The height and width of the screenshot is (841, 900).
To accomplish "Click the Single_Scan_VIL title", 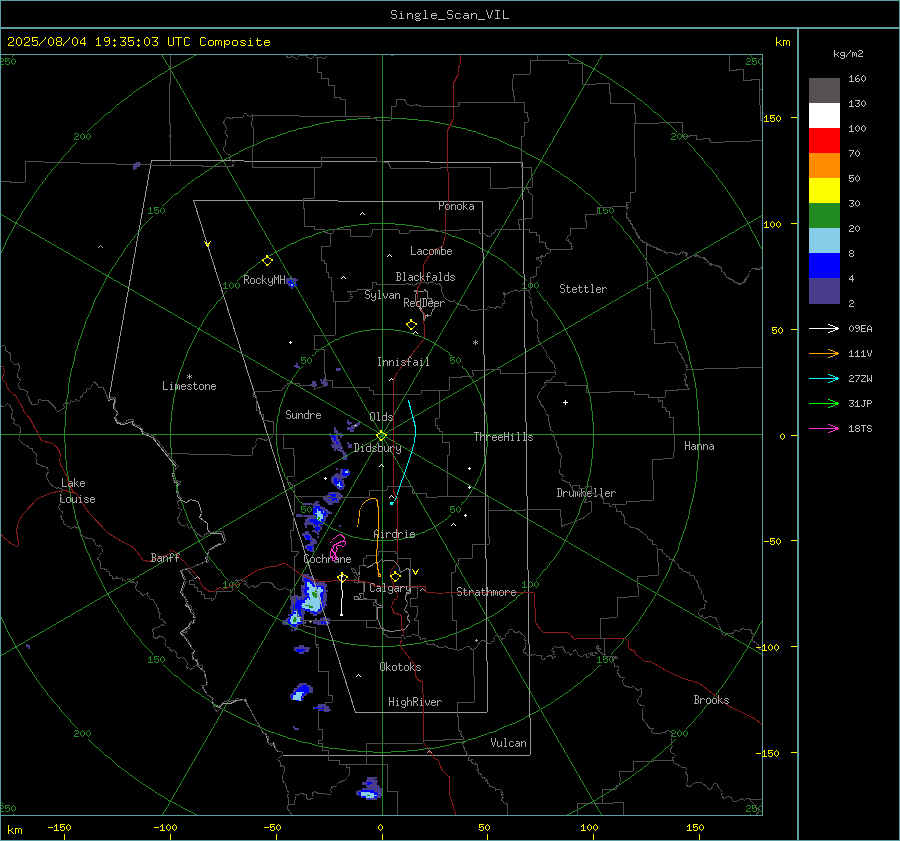I will [x=449, y=15].
